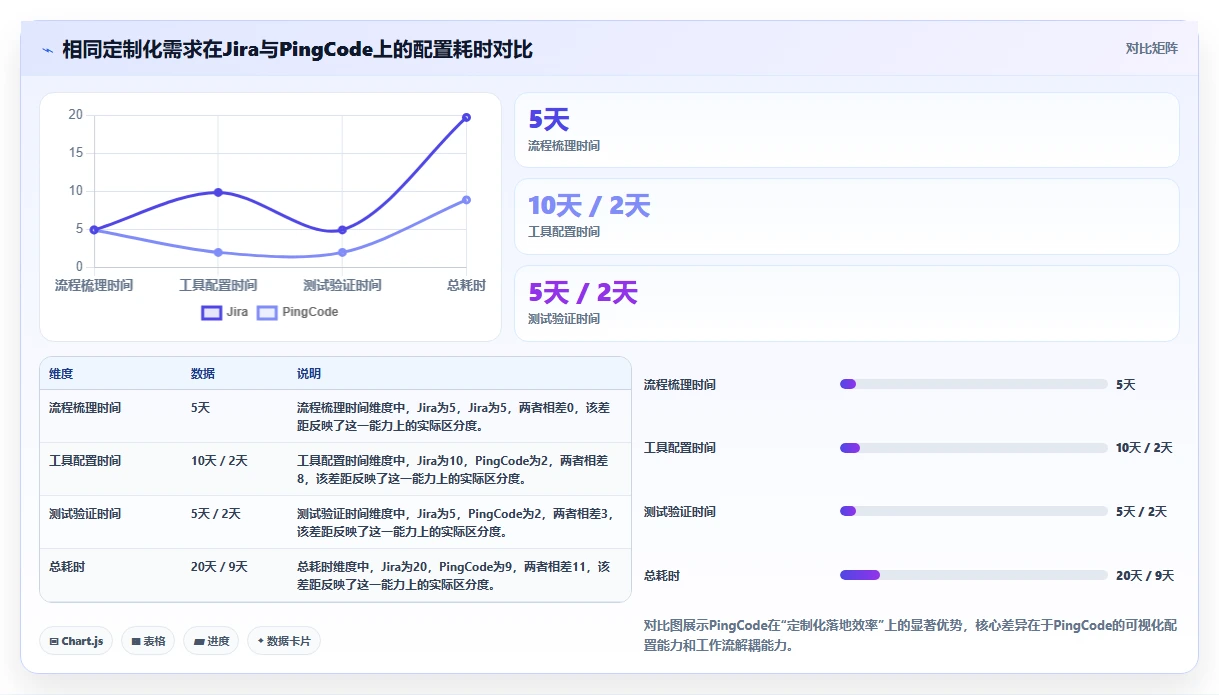Click the 总耗时 label on chart x-axis
Image resolution: width=1219 pixels, height=695 pixels.
pyautogui.click(x=466, y=286)
